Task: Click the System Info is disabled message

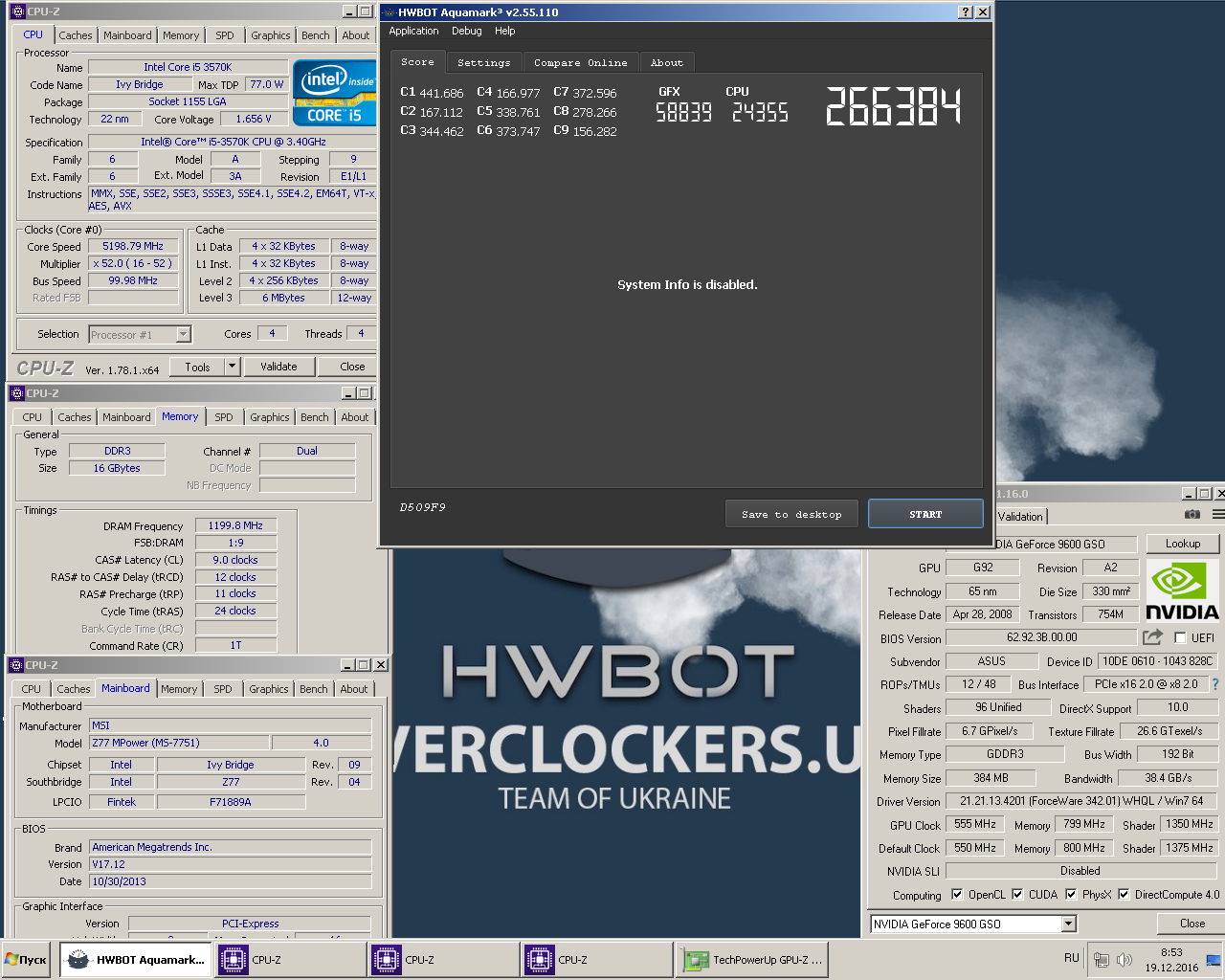Action: [687, 284]
